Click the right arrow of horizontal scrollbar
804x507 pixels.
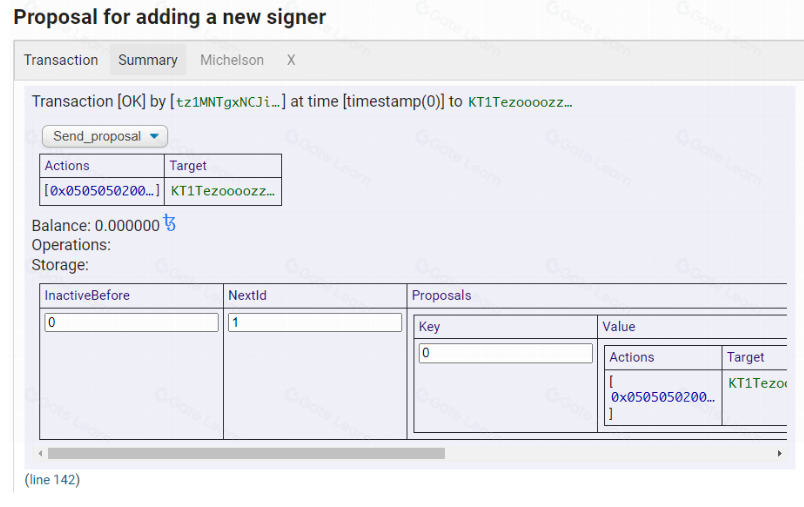pyautogui.click(x=779, y=453)
